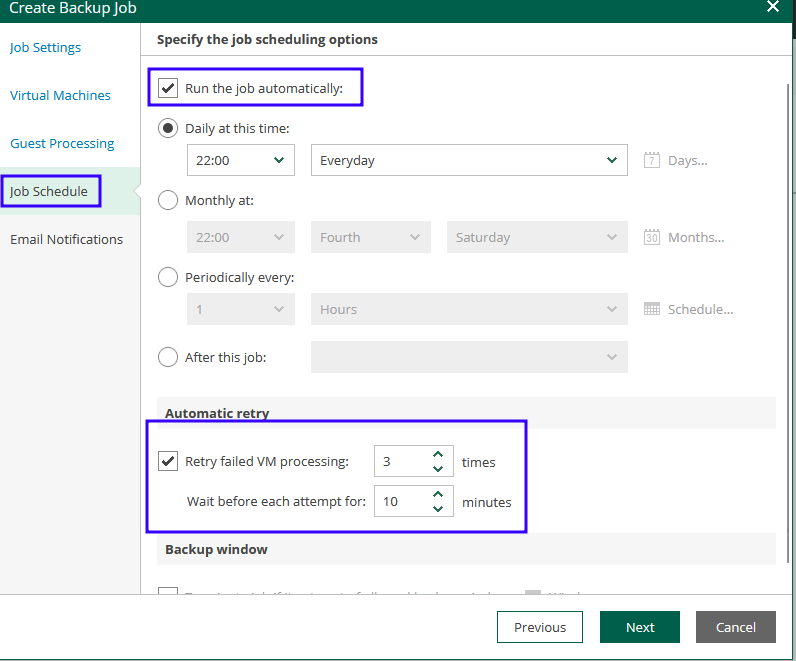Open the Months... link
Viewport: 796px width, 661px height.
coord(696,237)
